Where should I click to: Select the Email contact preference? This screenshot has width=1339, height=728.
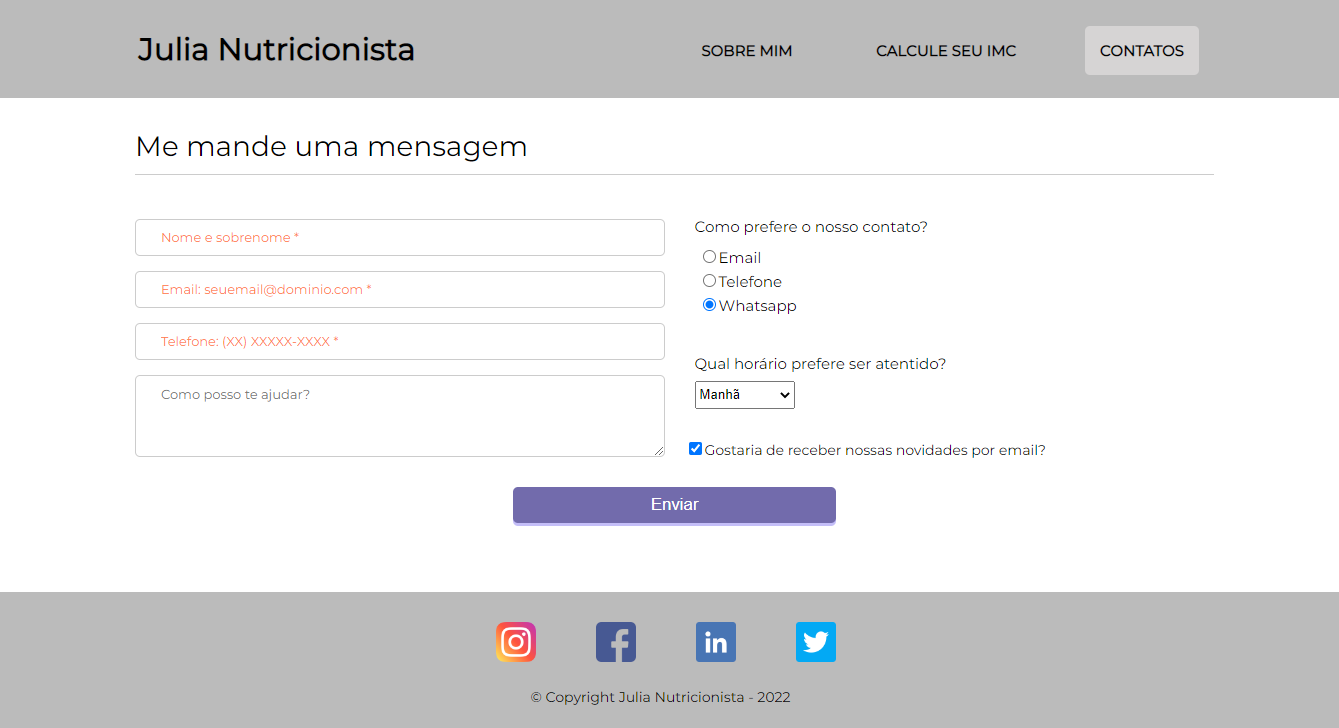tap(709, 256)
